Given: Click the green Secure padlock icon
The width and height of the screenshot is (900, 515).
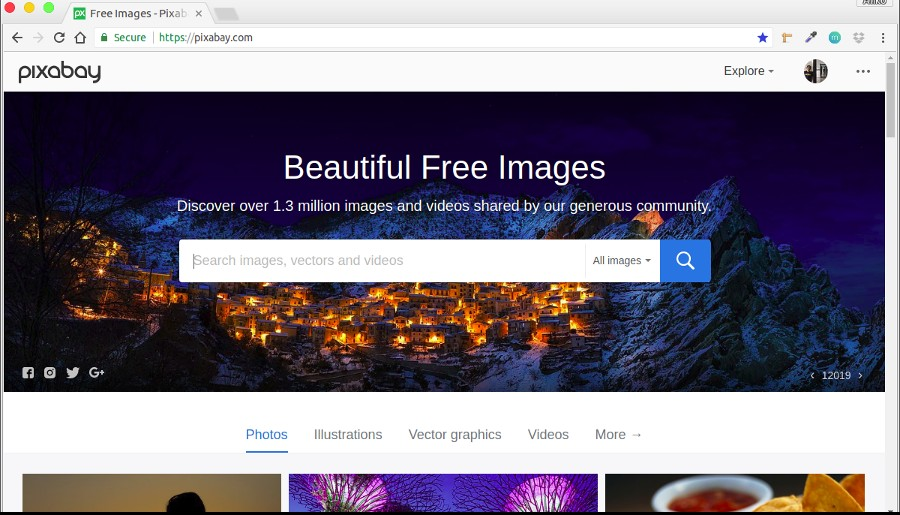Looking at the screenshot, I should click(x=104, y=37).
